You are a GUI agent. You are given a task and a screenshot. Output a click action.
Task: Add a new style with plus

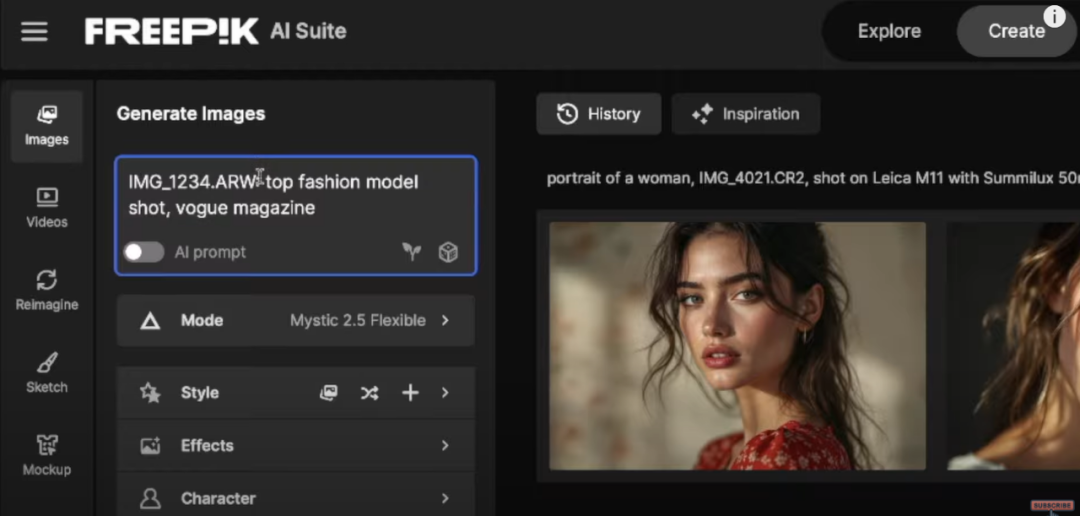410,393
